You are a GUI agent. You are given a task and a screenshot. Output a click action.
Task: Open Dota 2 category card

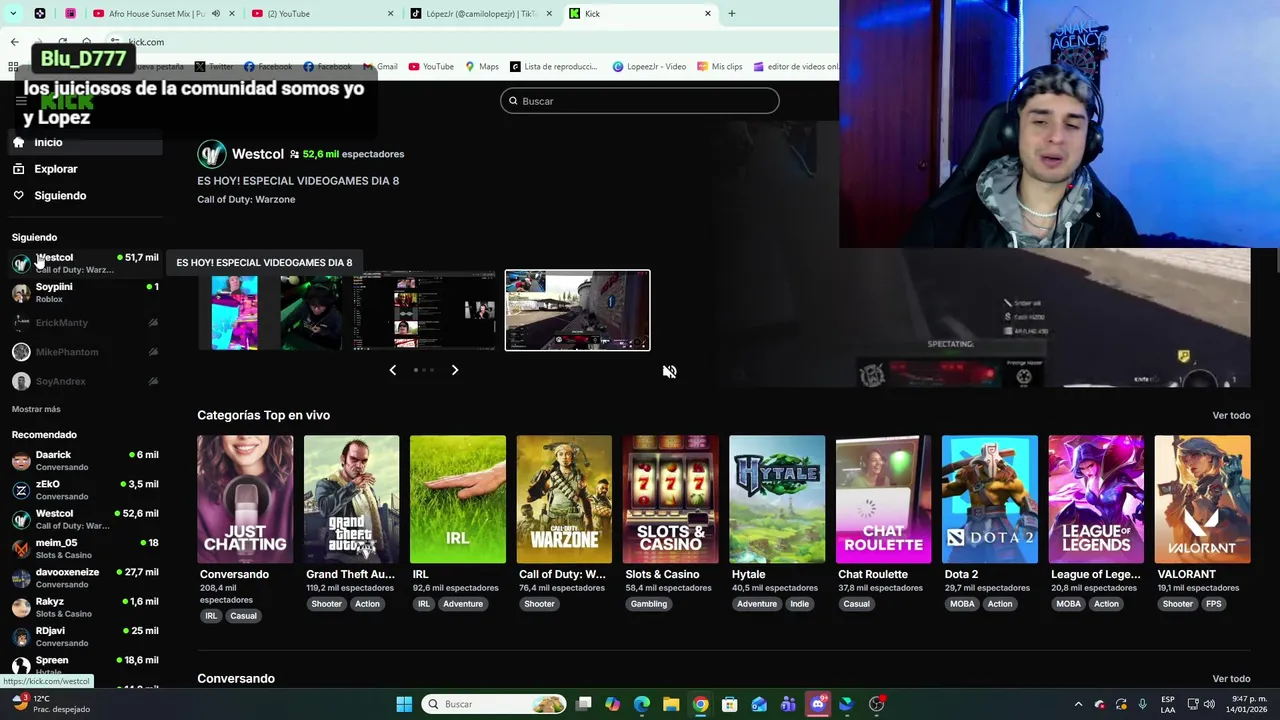(990, 499)
